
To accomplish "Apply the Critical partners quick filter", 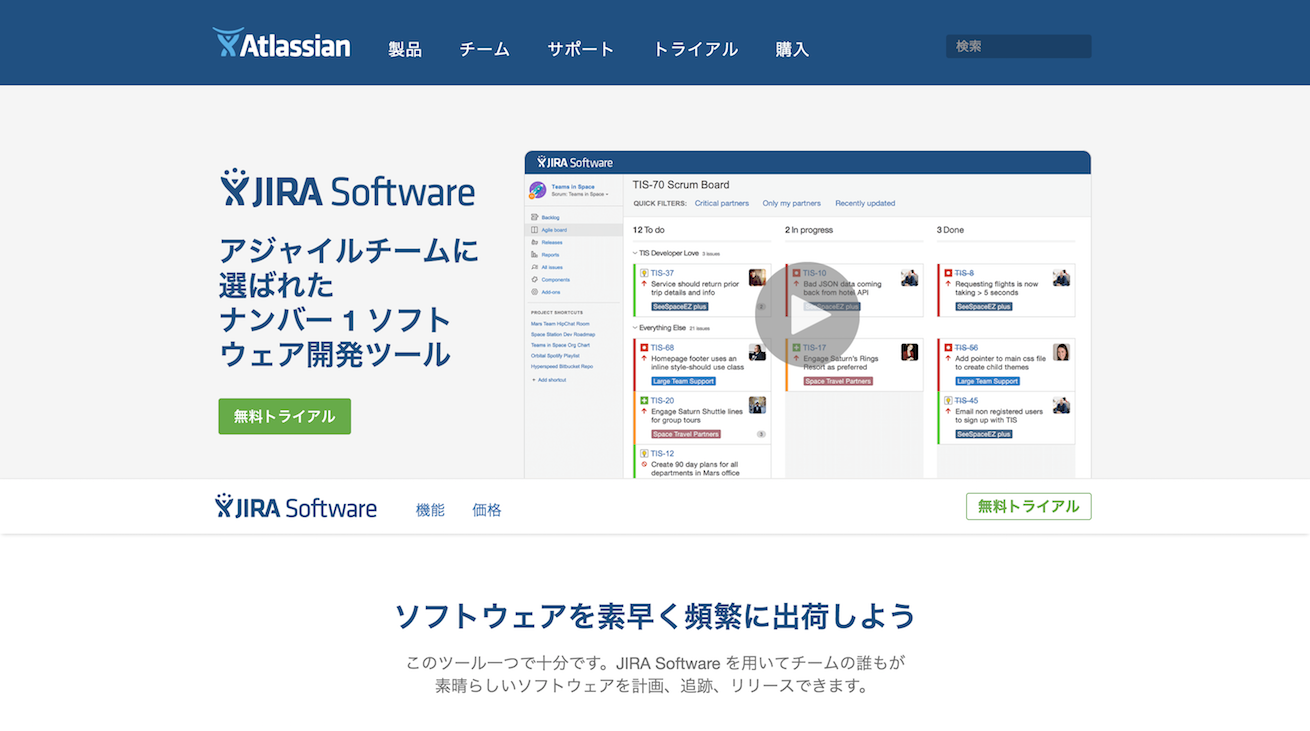I will [x=722, y=203].
